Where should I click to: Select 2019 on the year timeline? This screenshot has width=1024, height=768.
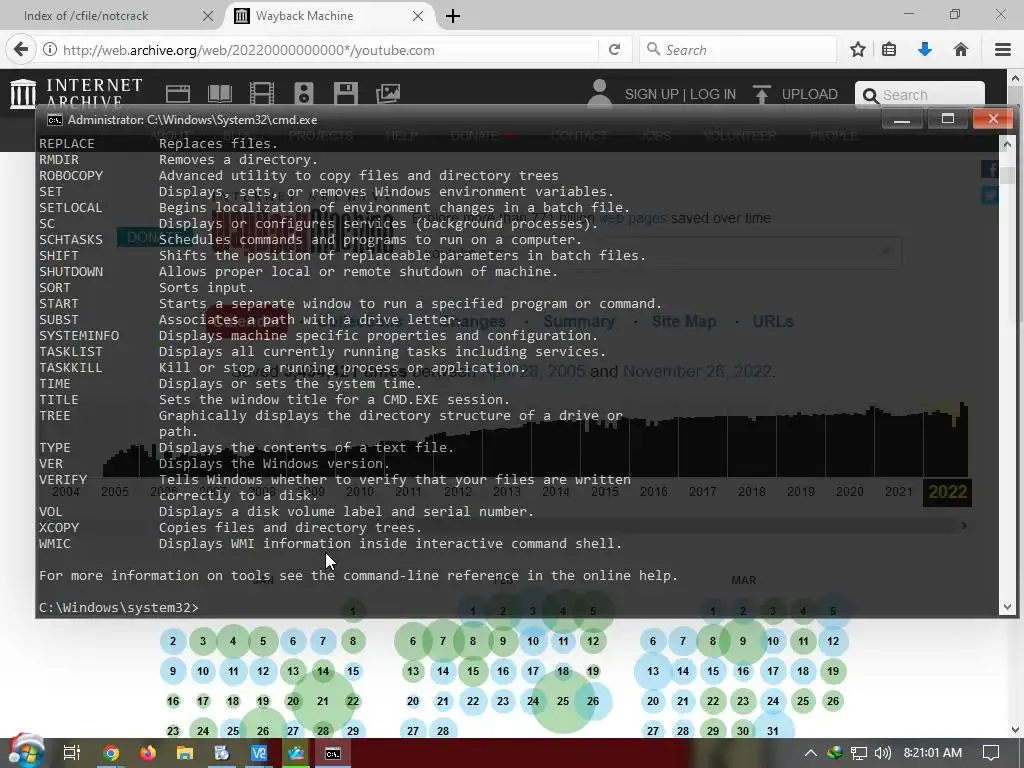click(x=801, y=492)
